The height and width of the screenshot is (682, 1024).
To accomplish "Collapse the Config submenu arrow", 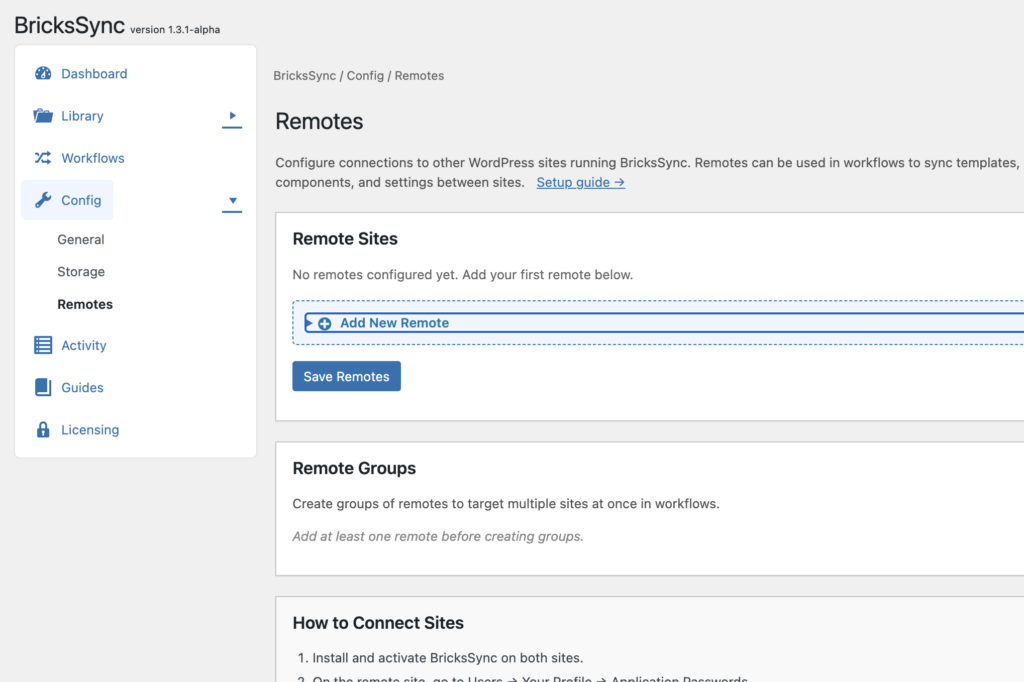I will (x=232, y=201).
